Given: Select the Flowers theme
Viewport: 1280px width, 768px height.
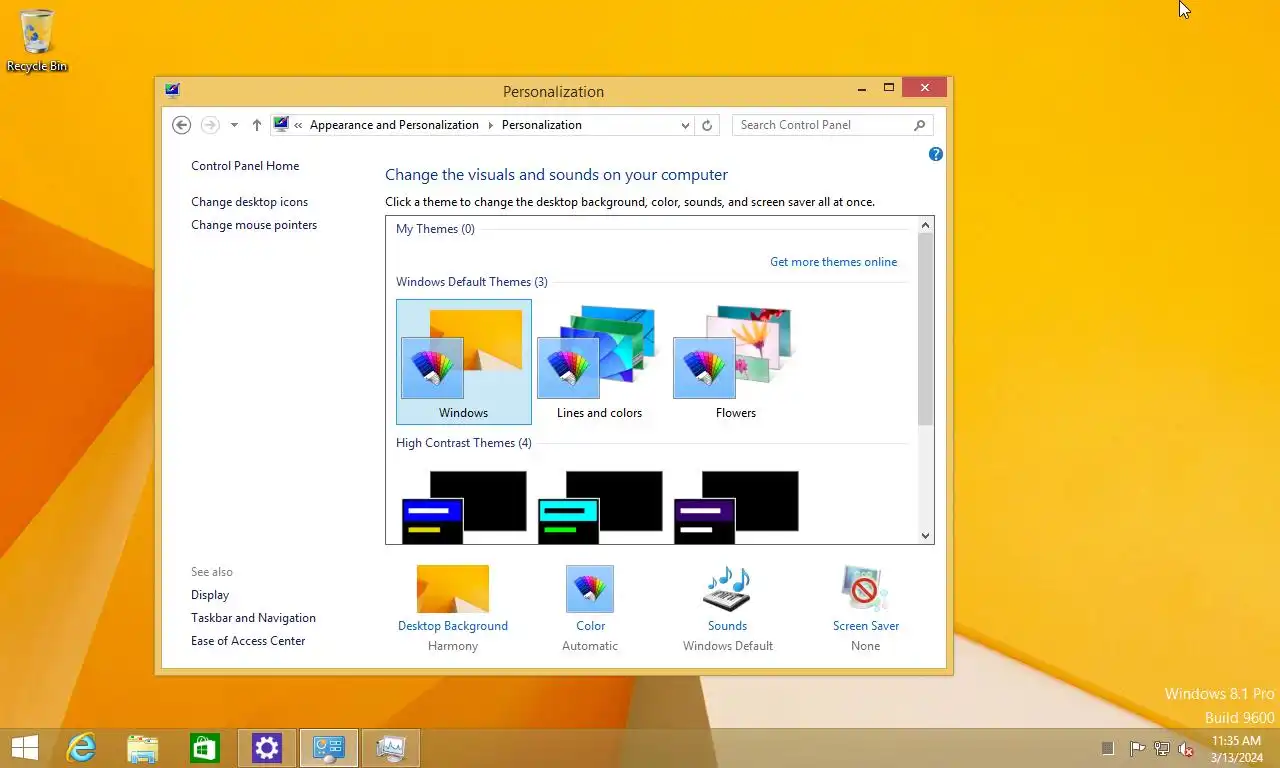Looking at the screenshot, I should pyautogui.click(x=736, y=362).
